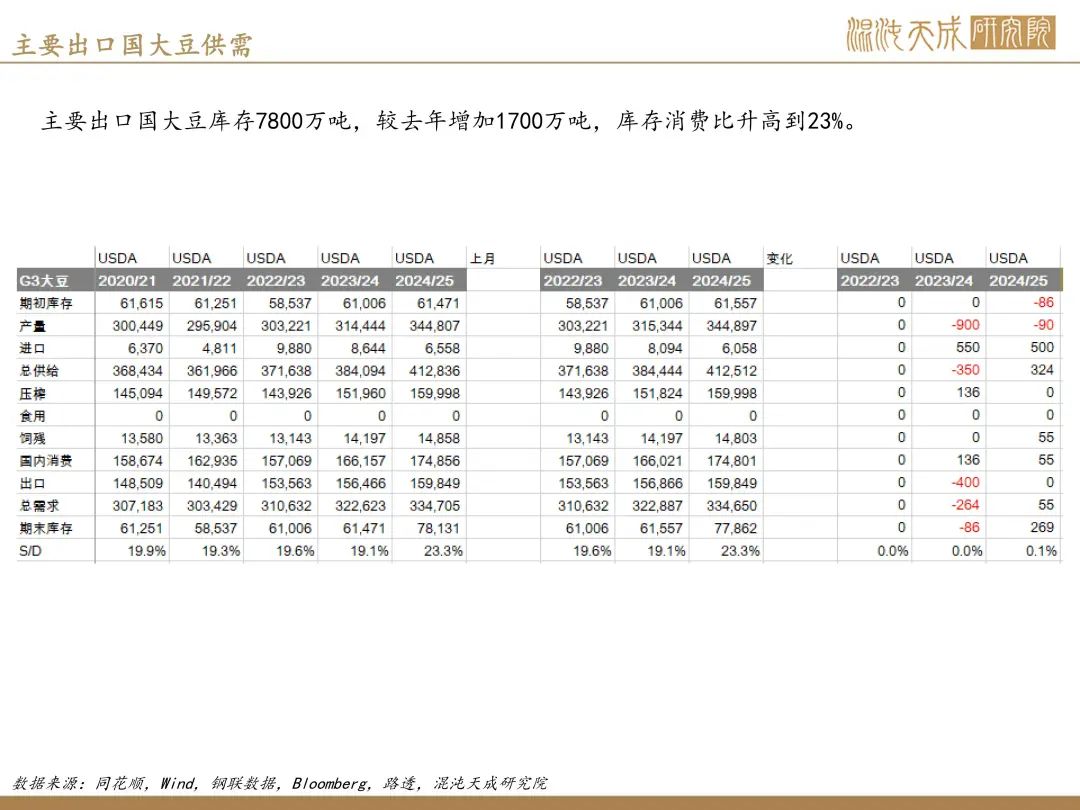1080x810 pixels.
Task: Select the 期末库存 row label
Action: [x=45, y=528]
